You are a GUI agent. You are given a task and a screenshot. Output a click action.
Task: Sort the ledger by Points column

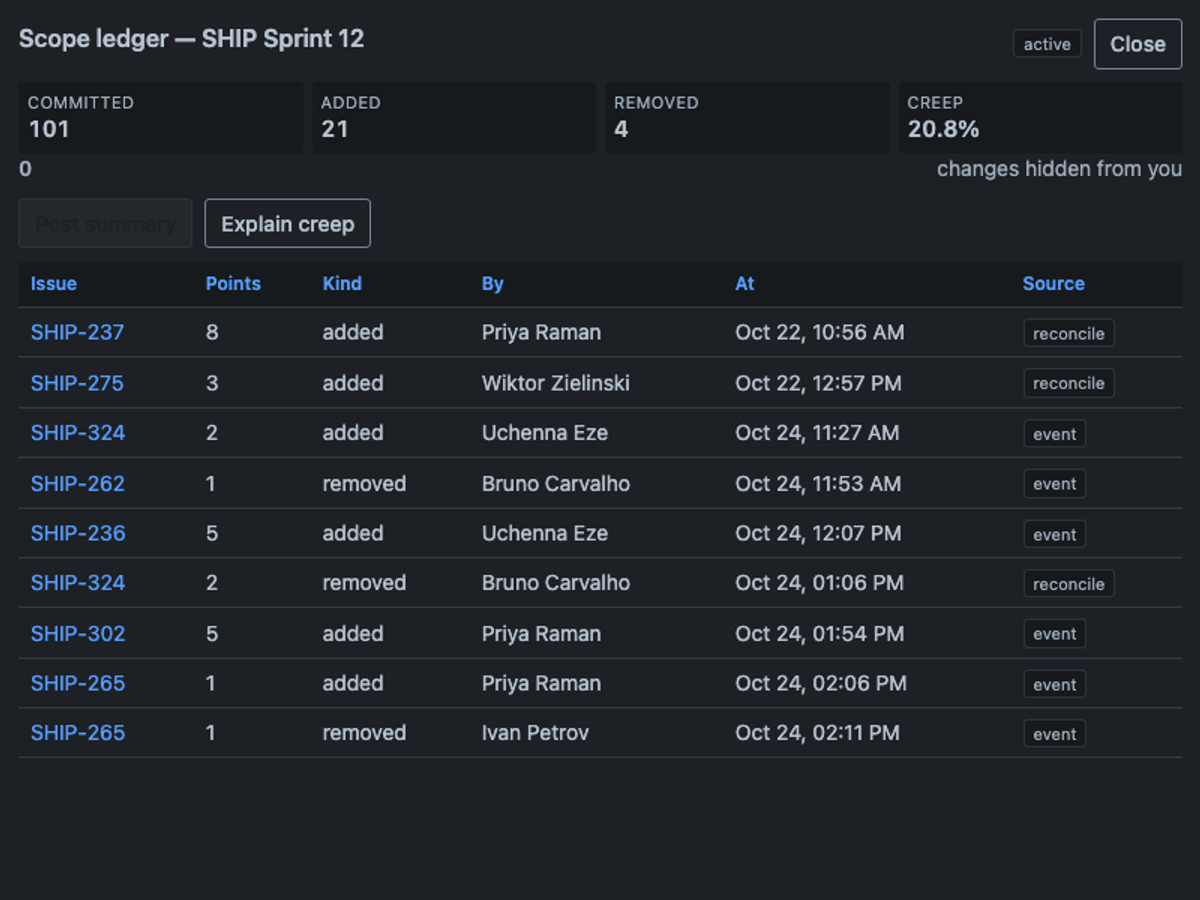pos(233,284)
